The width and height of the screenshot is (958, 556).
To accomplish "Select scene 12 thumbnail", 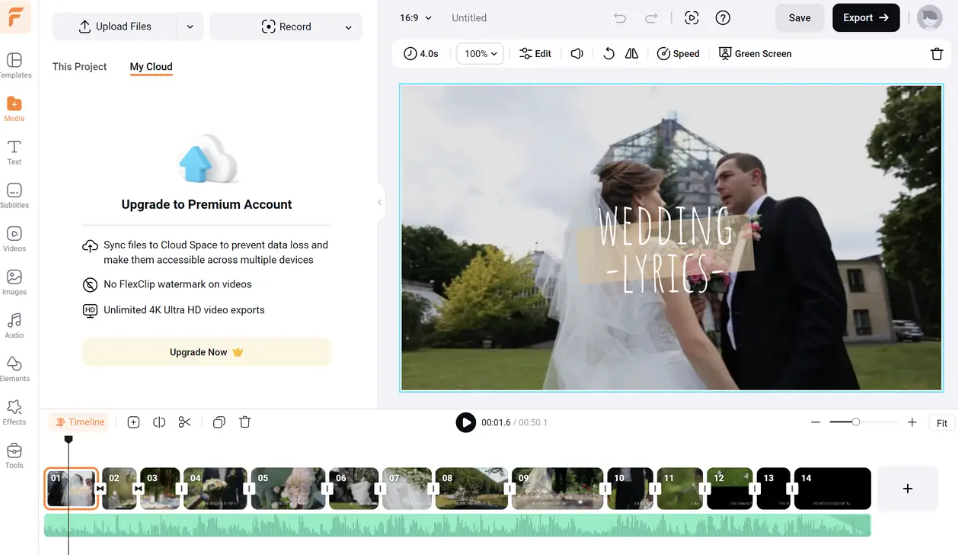I will pos(729,488).
